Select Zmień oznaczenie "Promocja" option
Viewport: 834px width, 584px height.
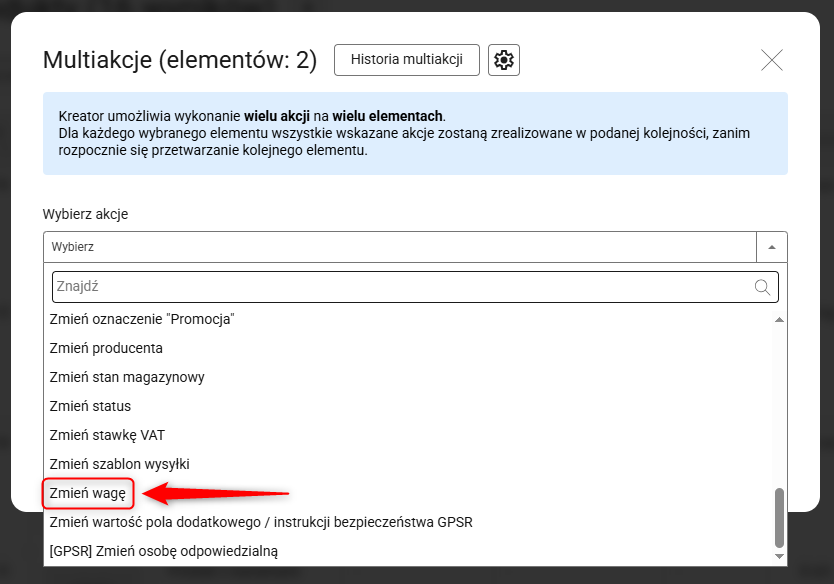141,319
